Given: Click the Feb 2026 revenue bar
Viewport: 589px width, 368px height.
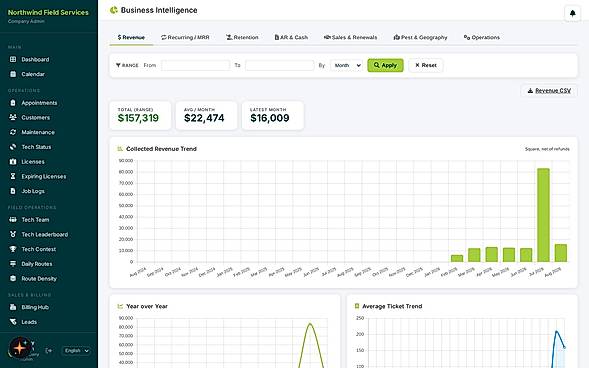Looking at the screenshot, I should click(x=457, y=258).
